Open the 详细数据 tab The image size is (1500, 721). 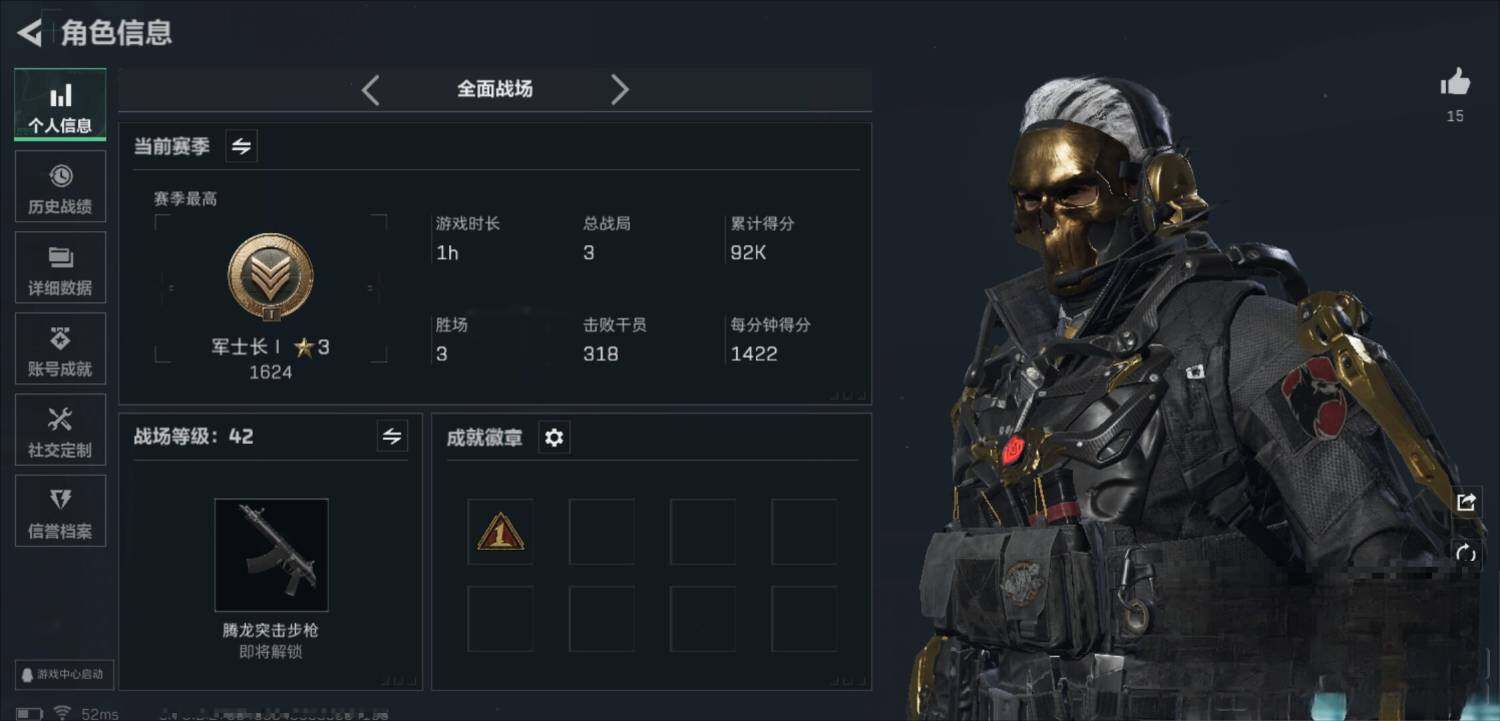(x=60, y=268)
